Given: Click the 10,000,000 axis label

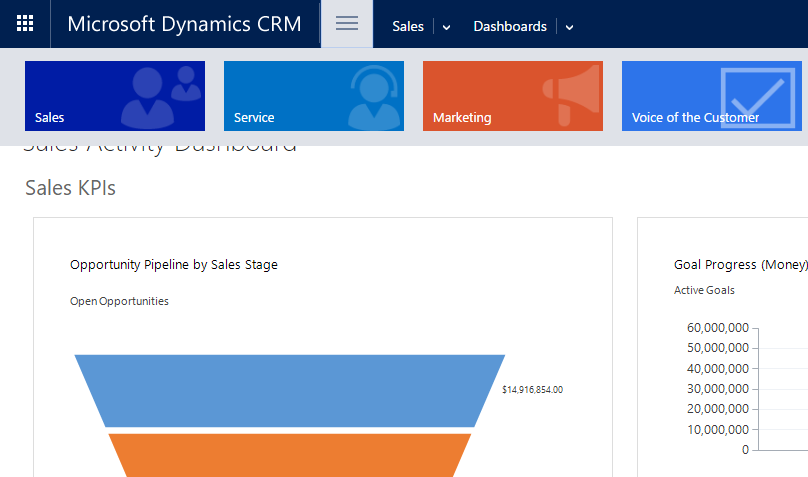Looking at the screenshot, I should coord(717,429).
